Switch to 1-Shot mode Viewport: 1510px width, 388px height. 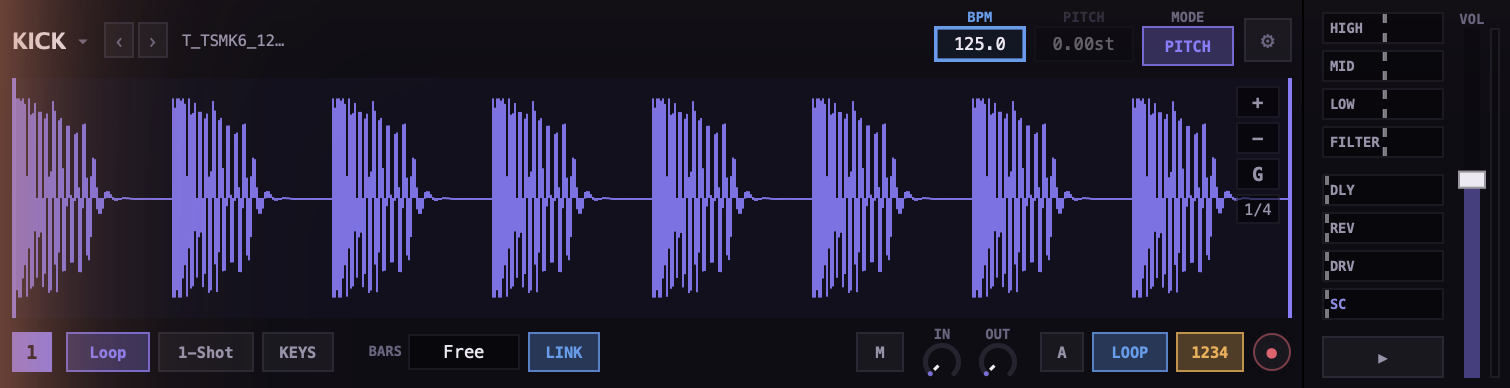(206, 352)
